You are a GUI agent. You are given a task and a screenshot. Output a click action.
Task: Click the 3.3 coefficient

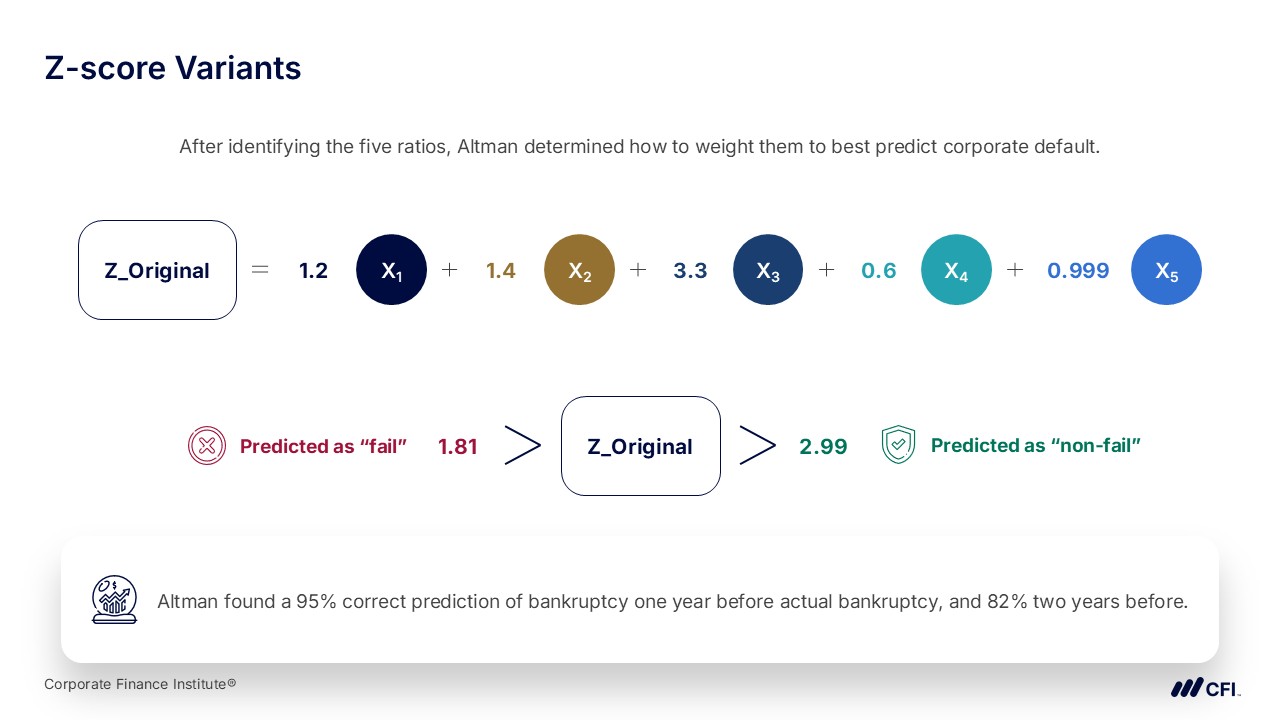[x=690, y=271]
